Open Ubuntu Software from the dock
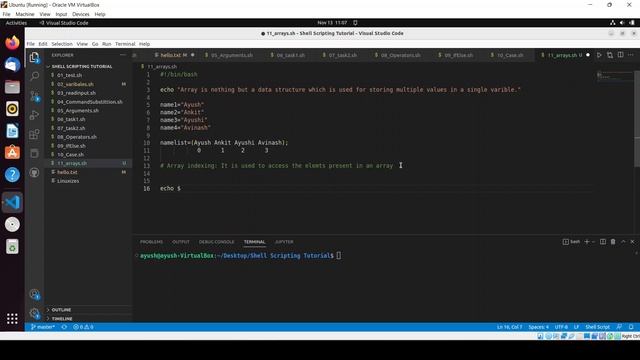The image size is (640, 360). point(12,153)
